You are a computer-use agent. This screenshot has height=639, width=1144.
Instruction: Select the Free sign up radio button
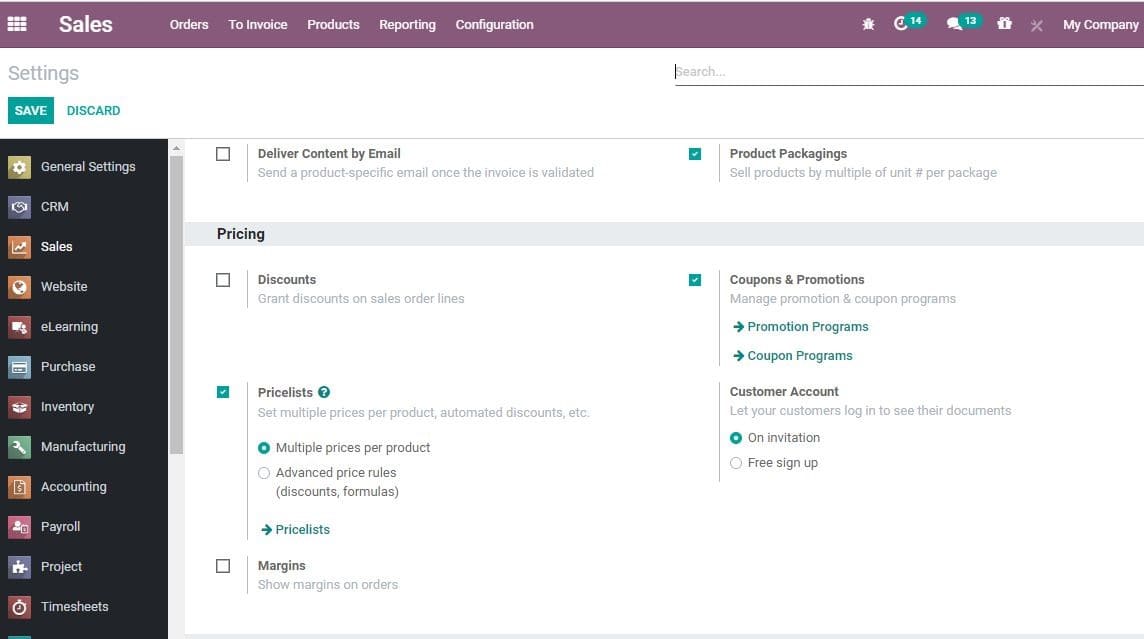[x=736, y=462]
